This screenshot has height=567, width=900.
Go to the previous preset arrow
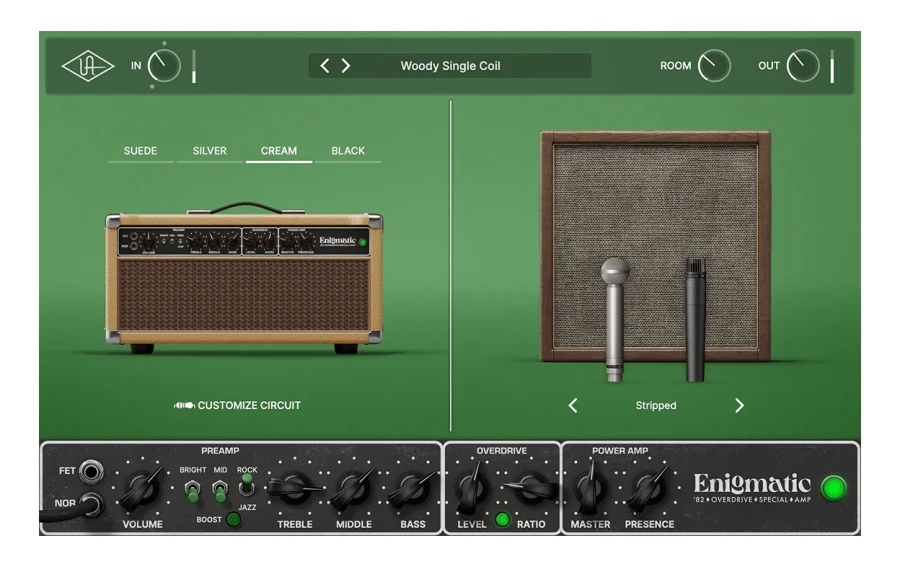325,66
